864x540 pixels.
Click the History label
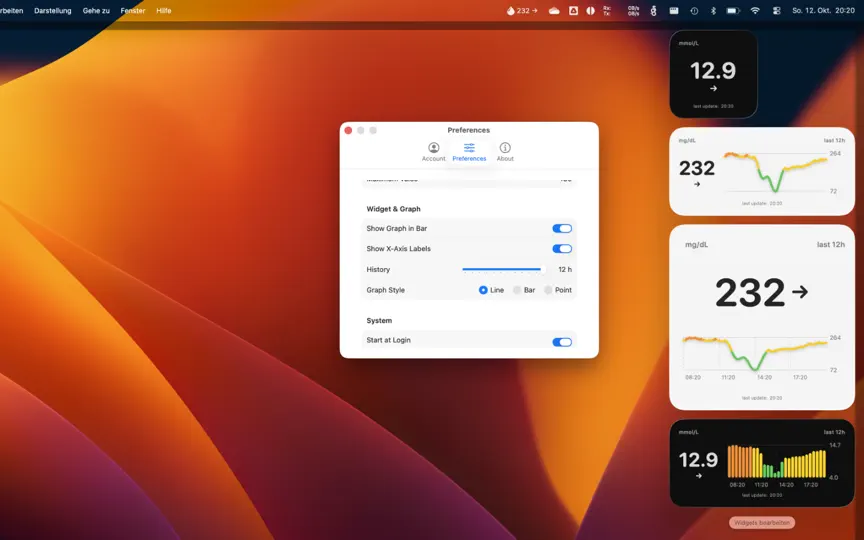(378, 269)
